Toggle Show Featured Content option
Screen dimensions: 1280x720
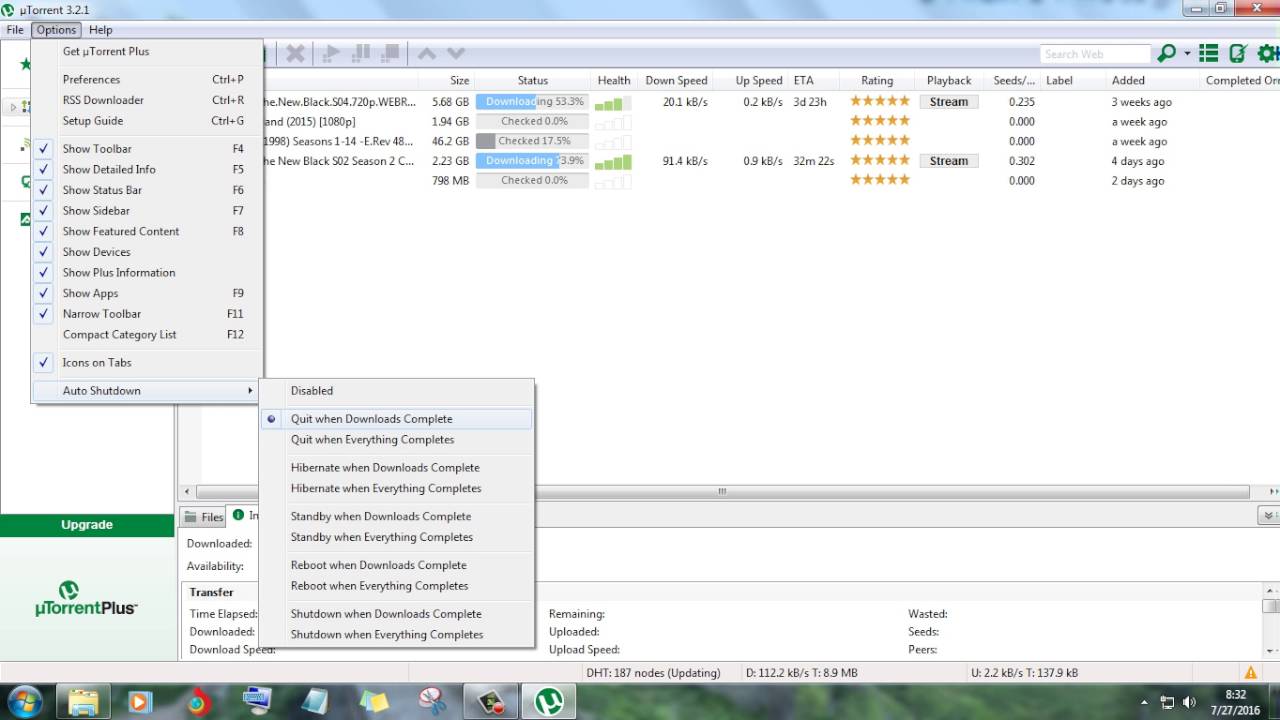147,231
